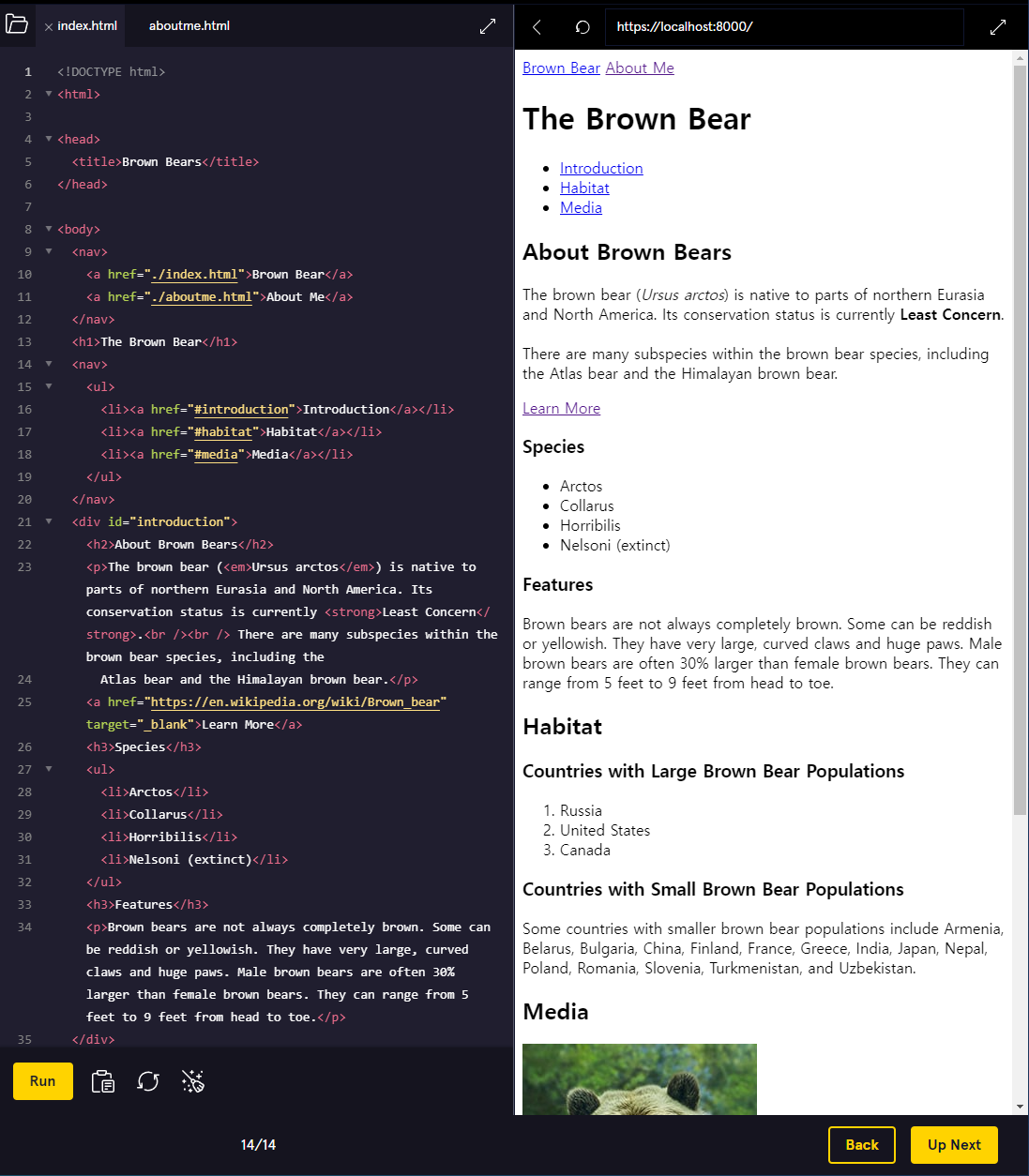This screenshot has height=1176, width=1029.
Task: Run the code with the Run button
Action: [43, 1081]
